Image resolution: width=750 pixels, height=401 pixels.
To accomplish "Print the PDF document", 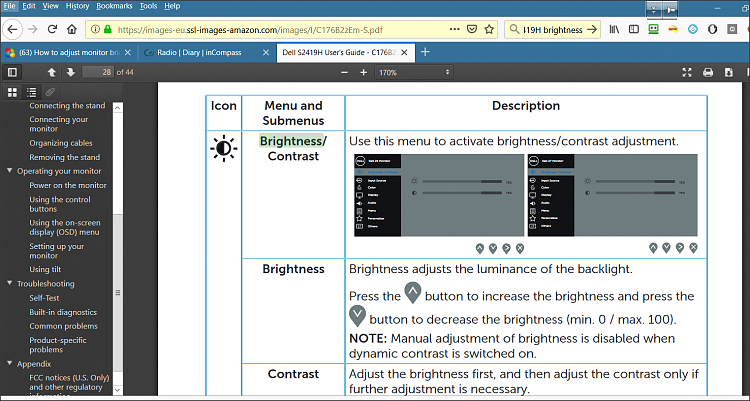I will click(x=708, y=72).
